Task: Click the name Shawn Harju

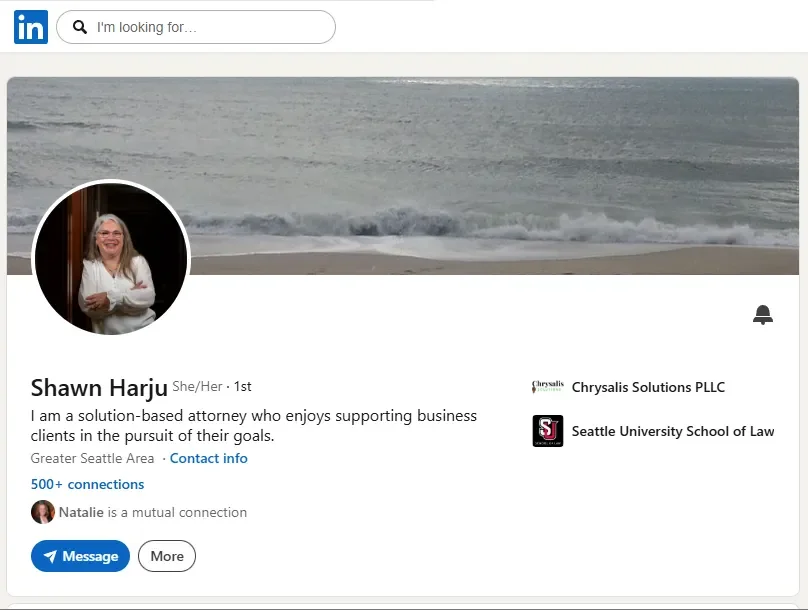Action: point(99,388)
